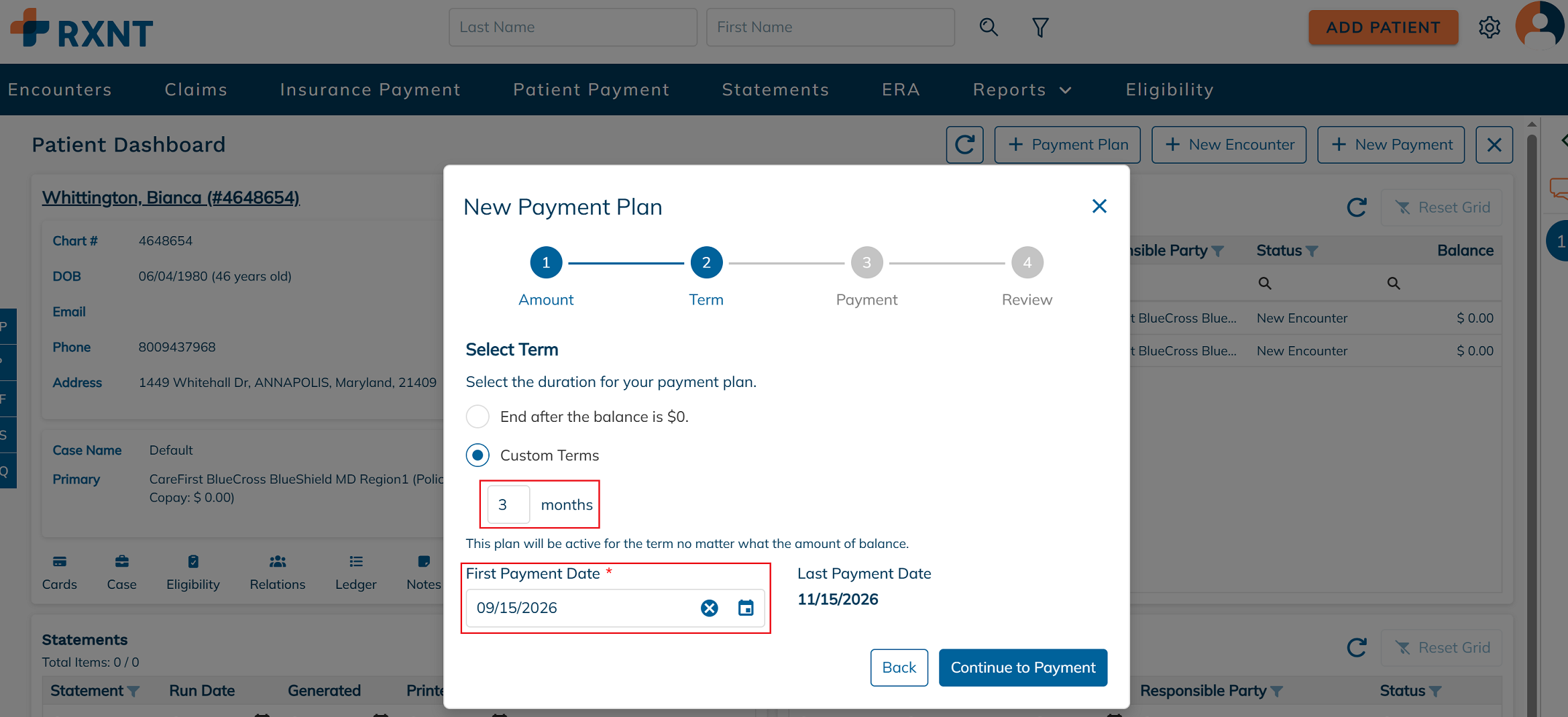Open the patient Relations icon
Screen dimensions: 1568x717
(277, 572)
